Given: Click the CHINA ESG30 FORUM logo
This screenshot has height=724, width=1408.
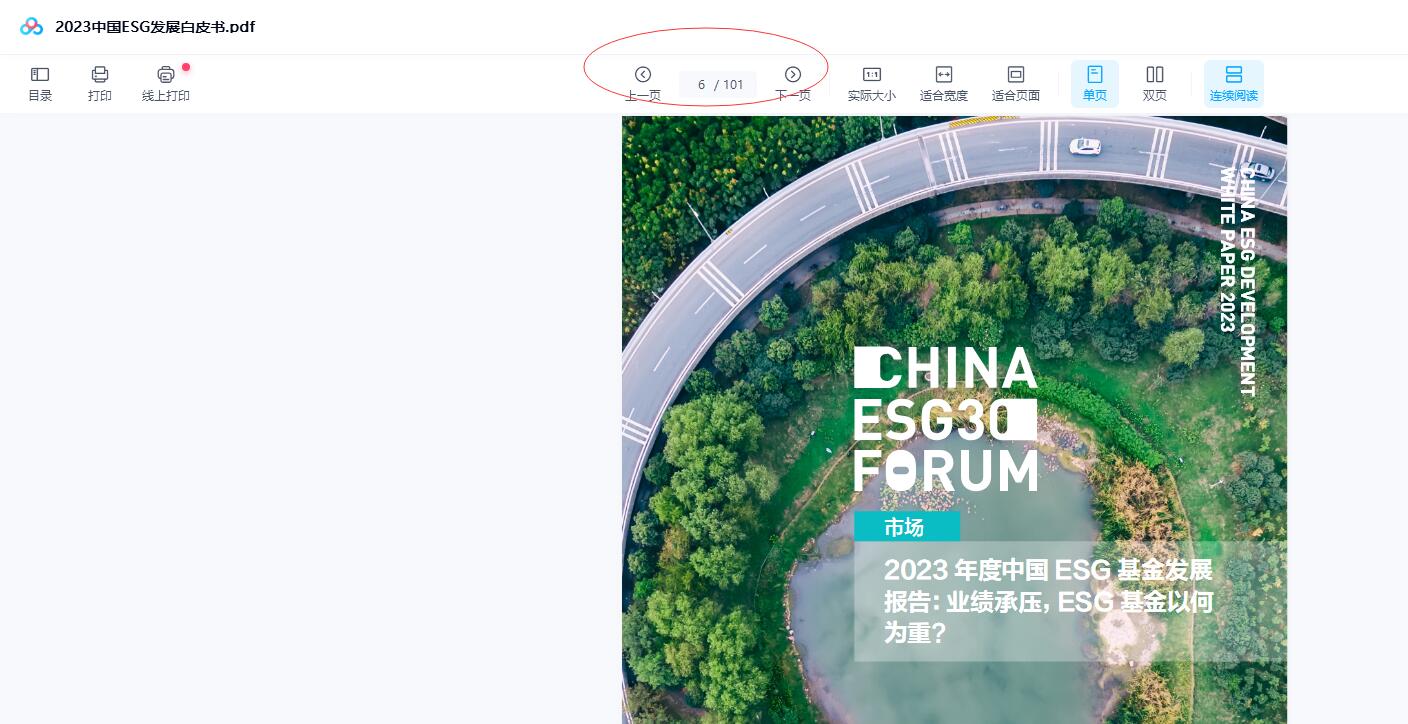Looking at the screenshot, I should click(945, 419).
